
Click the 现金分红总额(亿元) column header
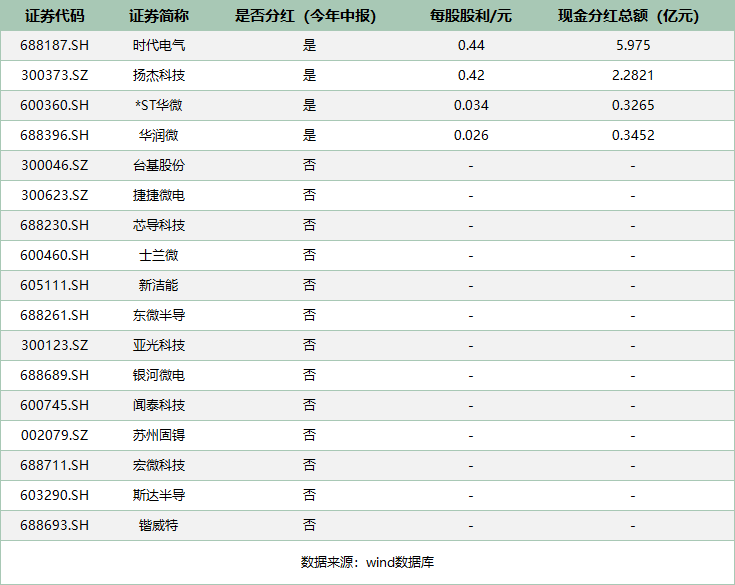click(629, 16)
